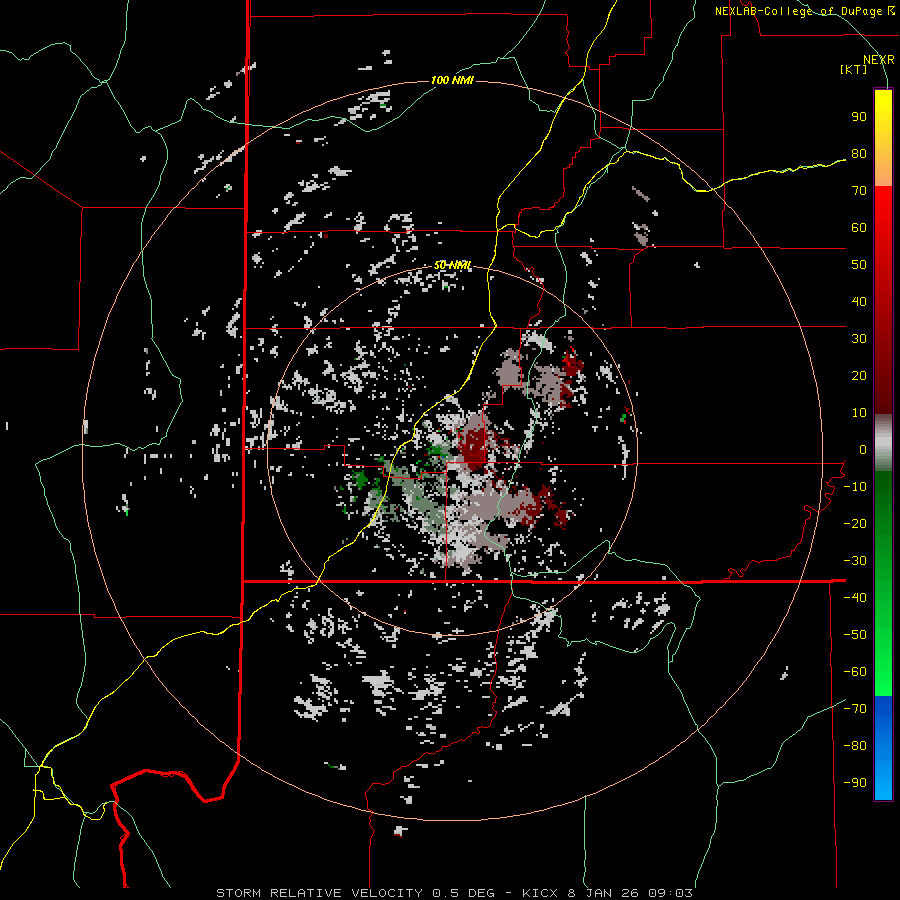This screenshot has width=900, height=900.
Task: Click the 50 value on velocity scale
Action: [859, 265]
